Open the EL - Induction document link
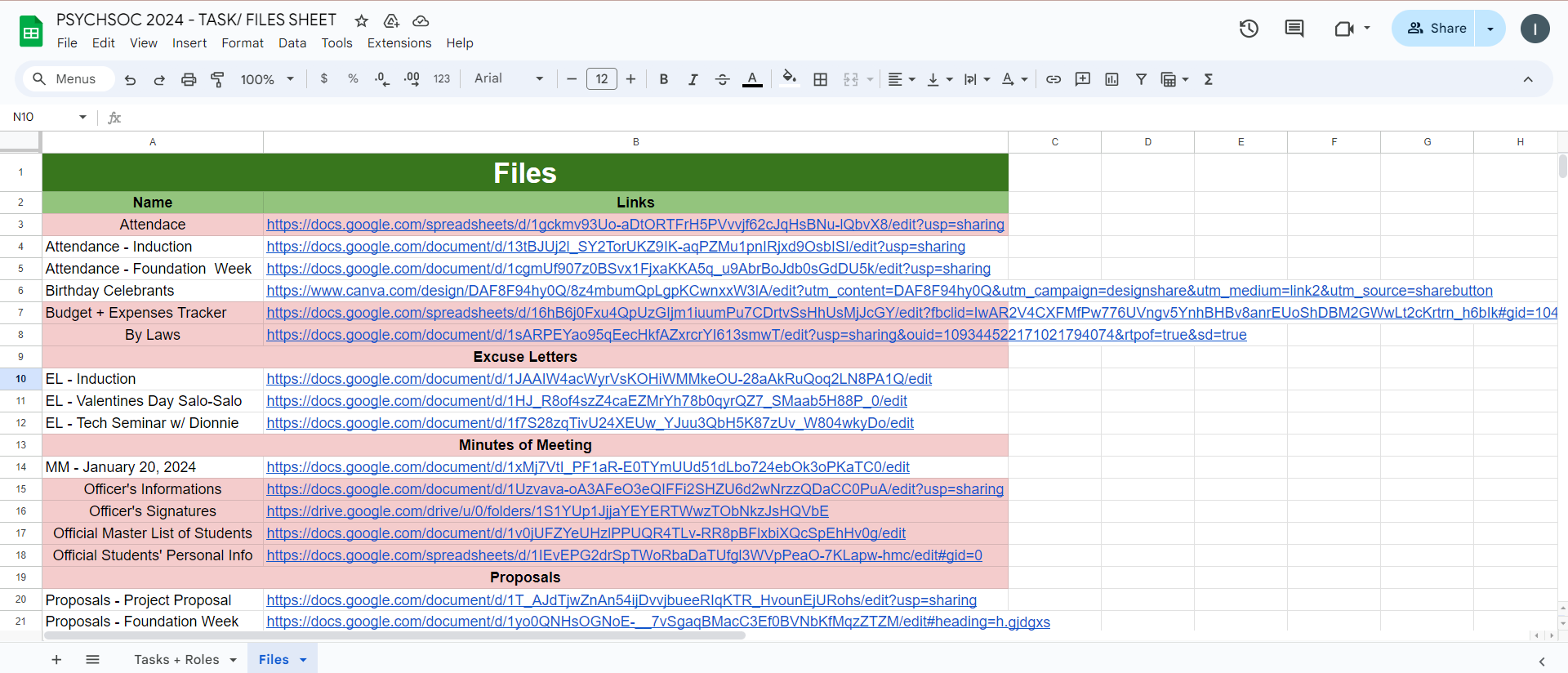1568x673 pixels. tap(599, 379)
